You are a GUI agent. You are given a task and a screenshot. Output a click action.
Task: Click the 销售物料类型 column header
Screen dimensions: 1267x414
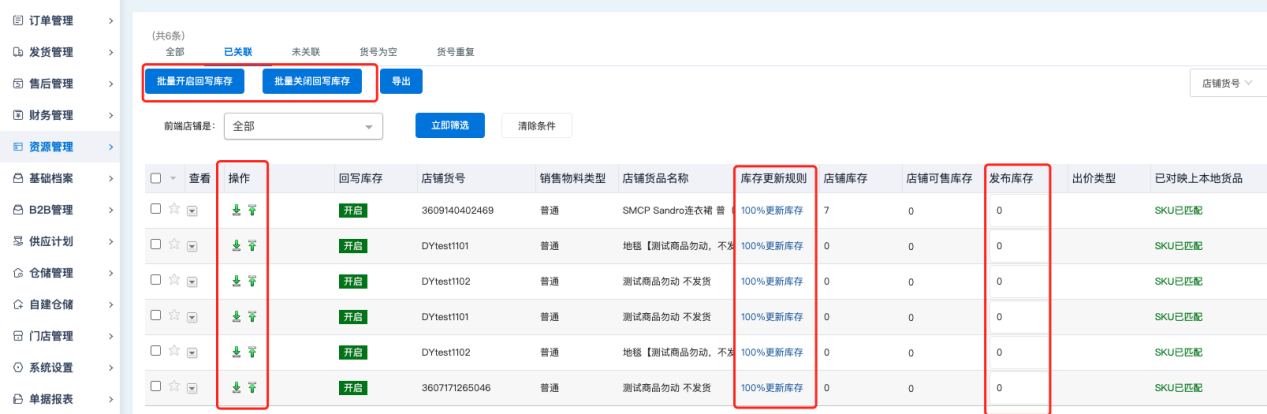click(x=572, y=178)
